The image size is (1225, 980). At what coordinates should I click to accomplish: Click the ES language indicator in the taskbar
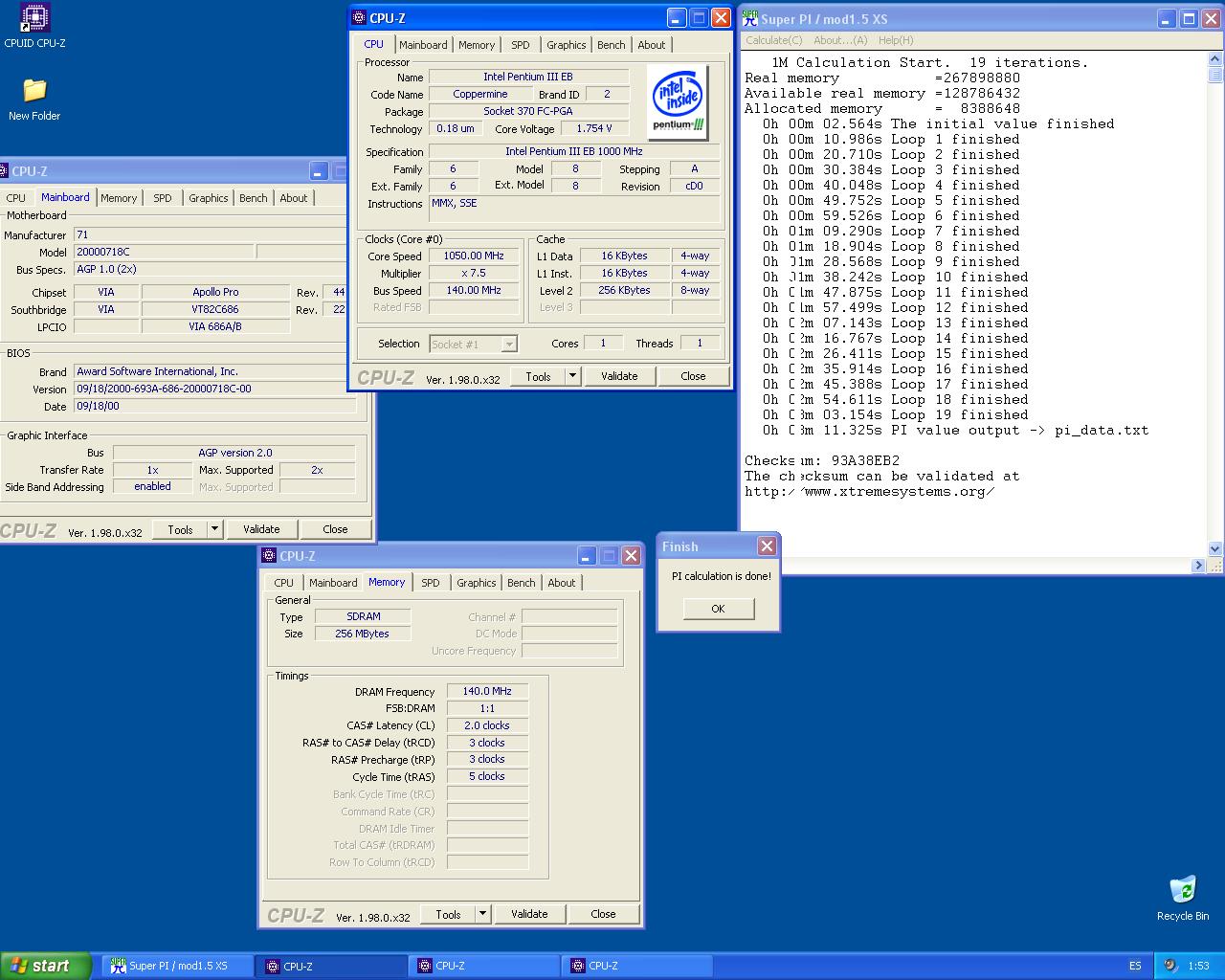1135,966
